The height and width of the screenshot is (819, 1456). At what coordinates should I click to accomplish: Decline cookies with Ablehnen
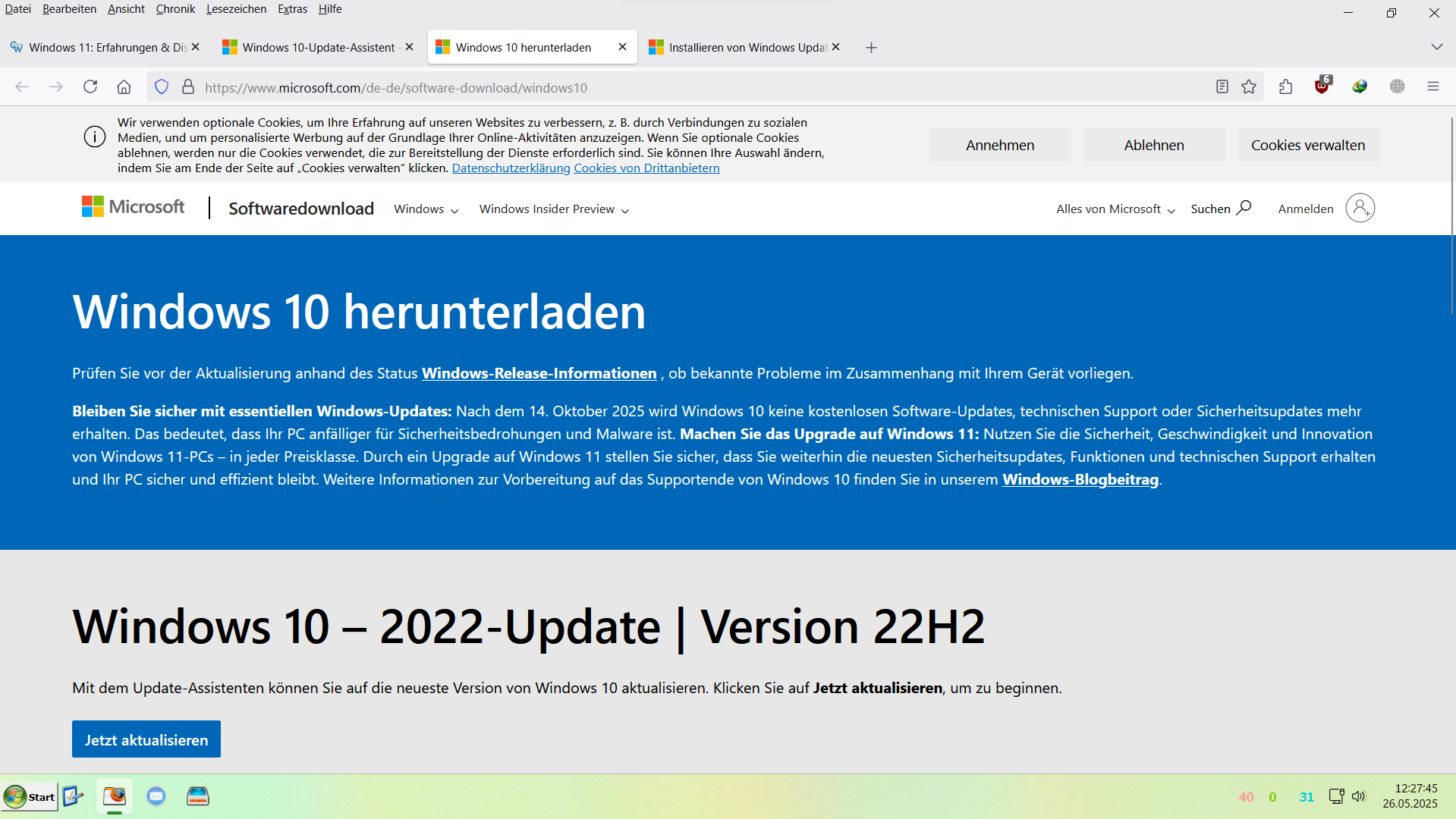(1154, 145)
